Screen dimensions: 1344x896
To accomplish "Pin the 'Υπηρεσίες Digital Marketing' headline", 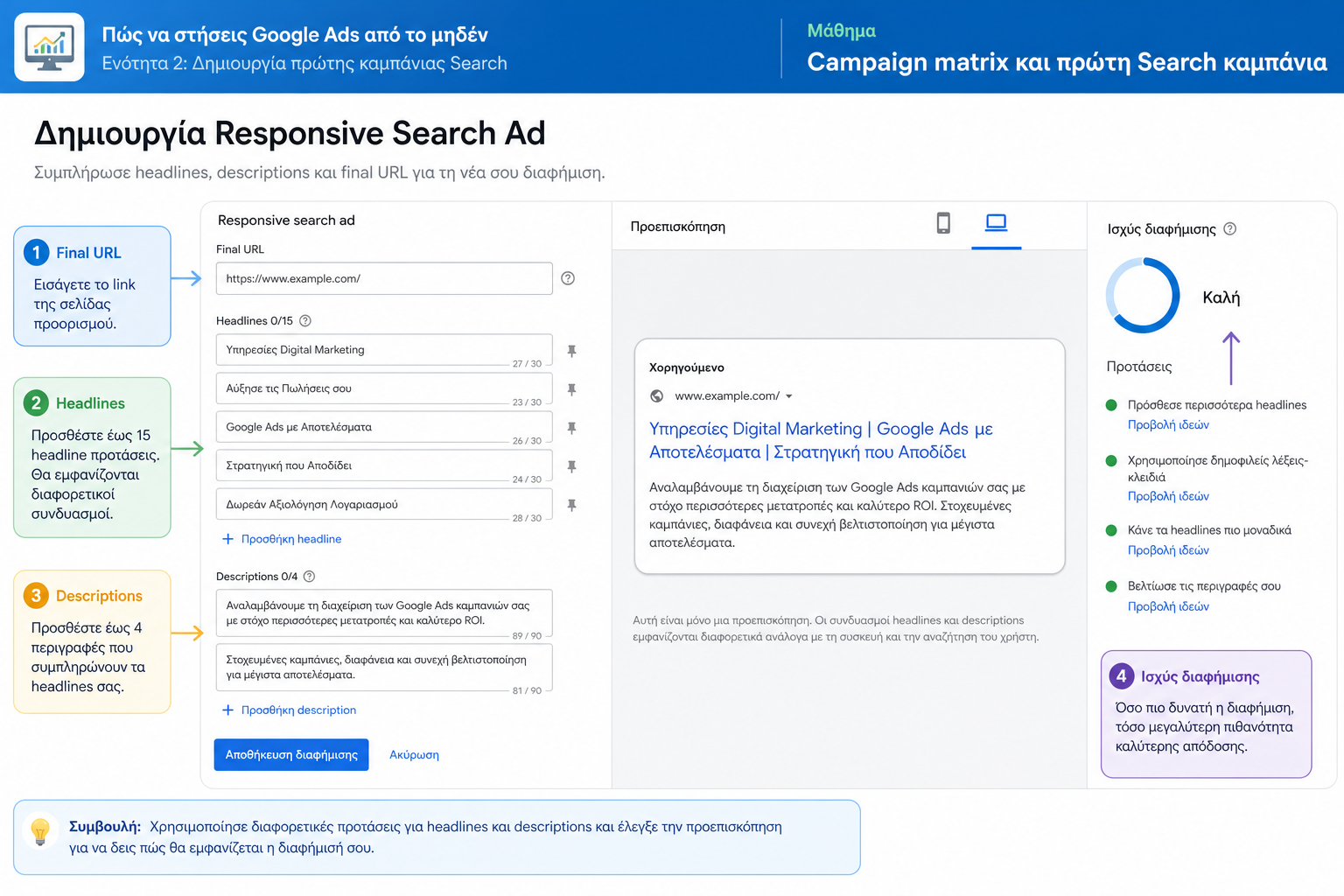I will (x=571, y=351).
